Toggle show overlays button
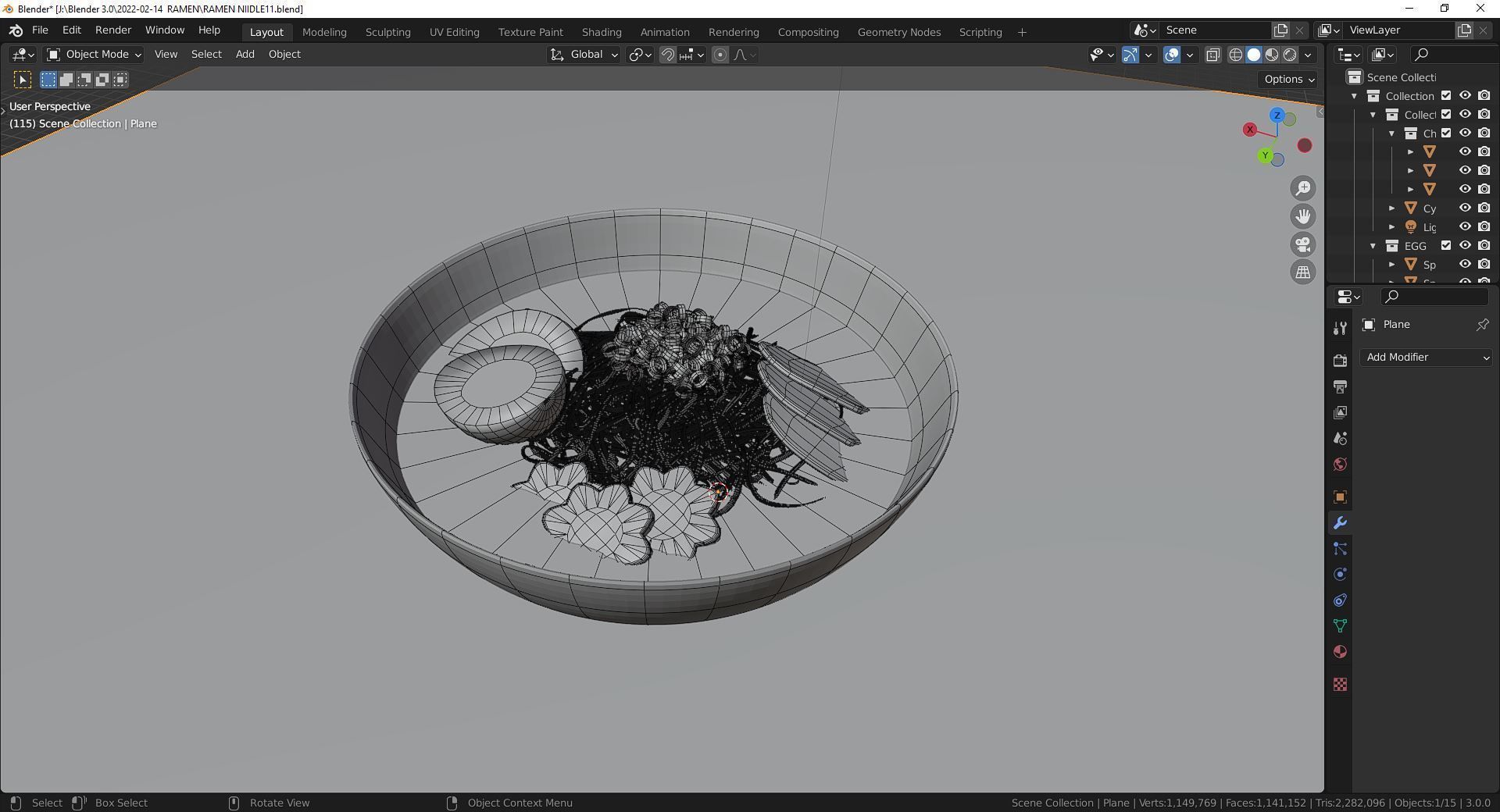 [x=1171, y=55]
